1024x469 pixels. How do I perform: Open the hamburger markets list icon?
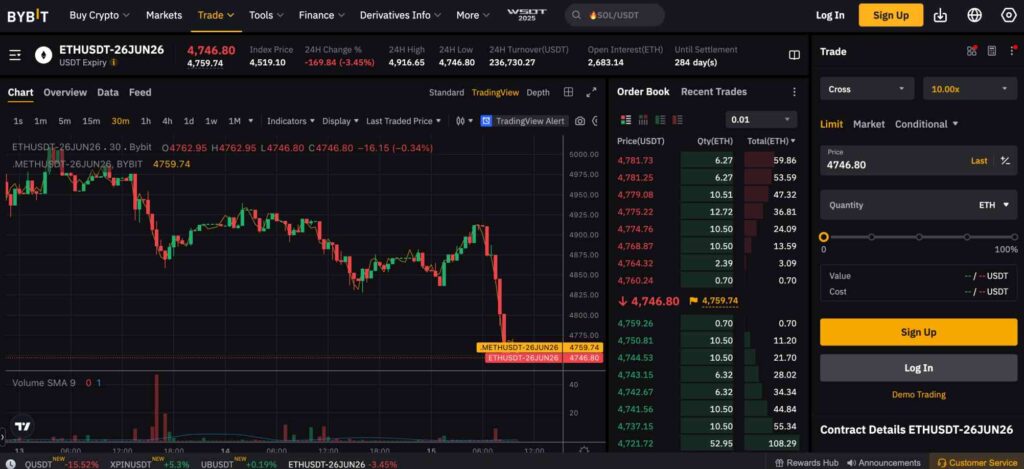tap(15, 56)
